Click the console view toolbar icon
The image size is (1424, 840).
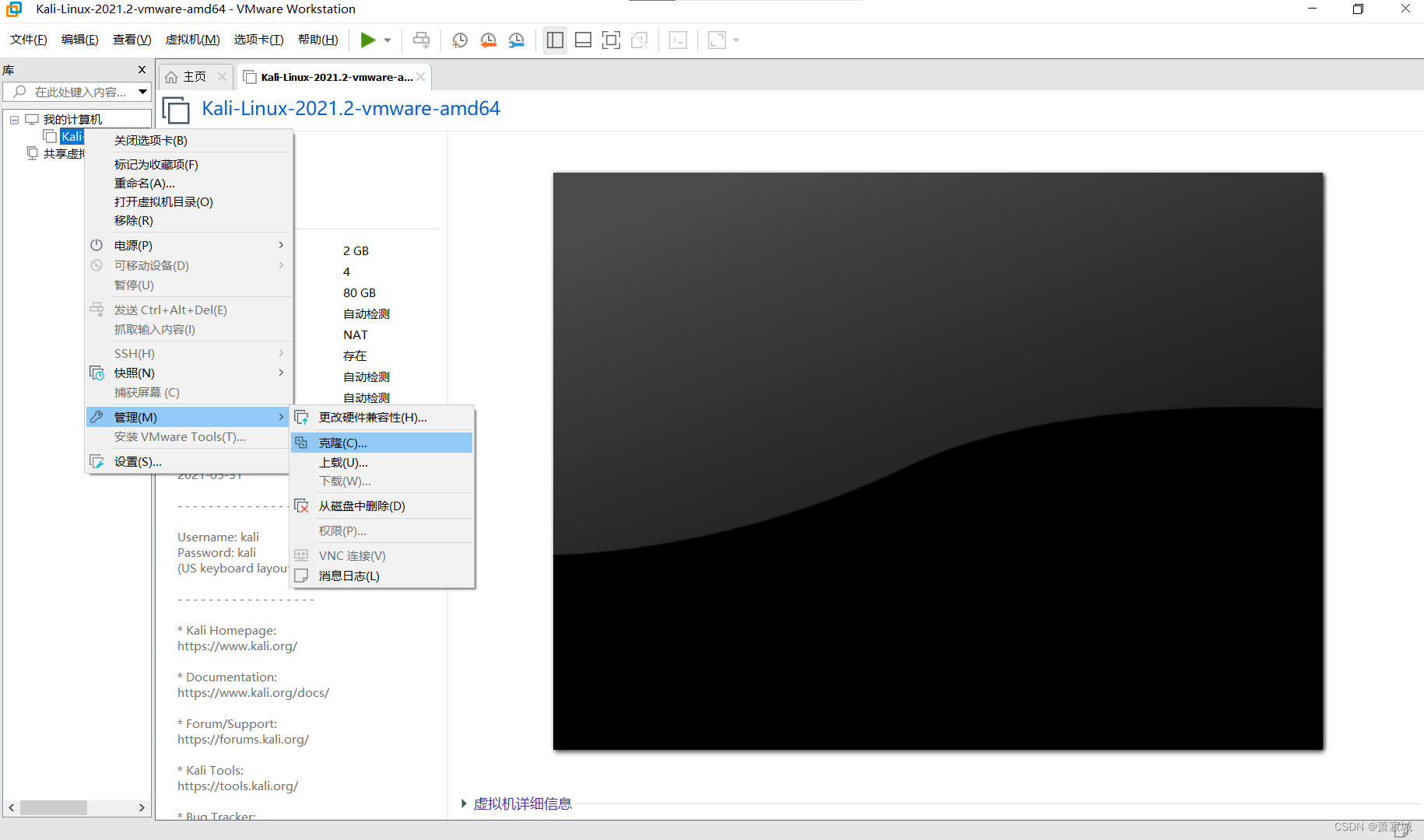coord(679,40)
